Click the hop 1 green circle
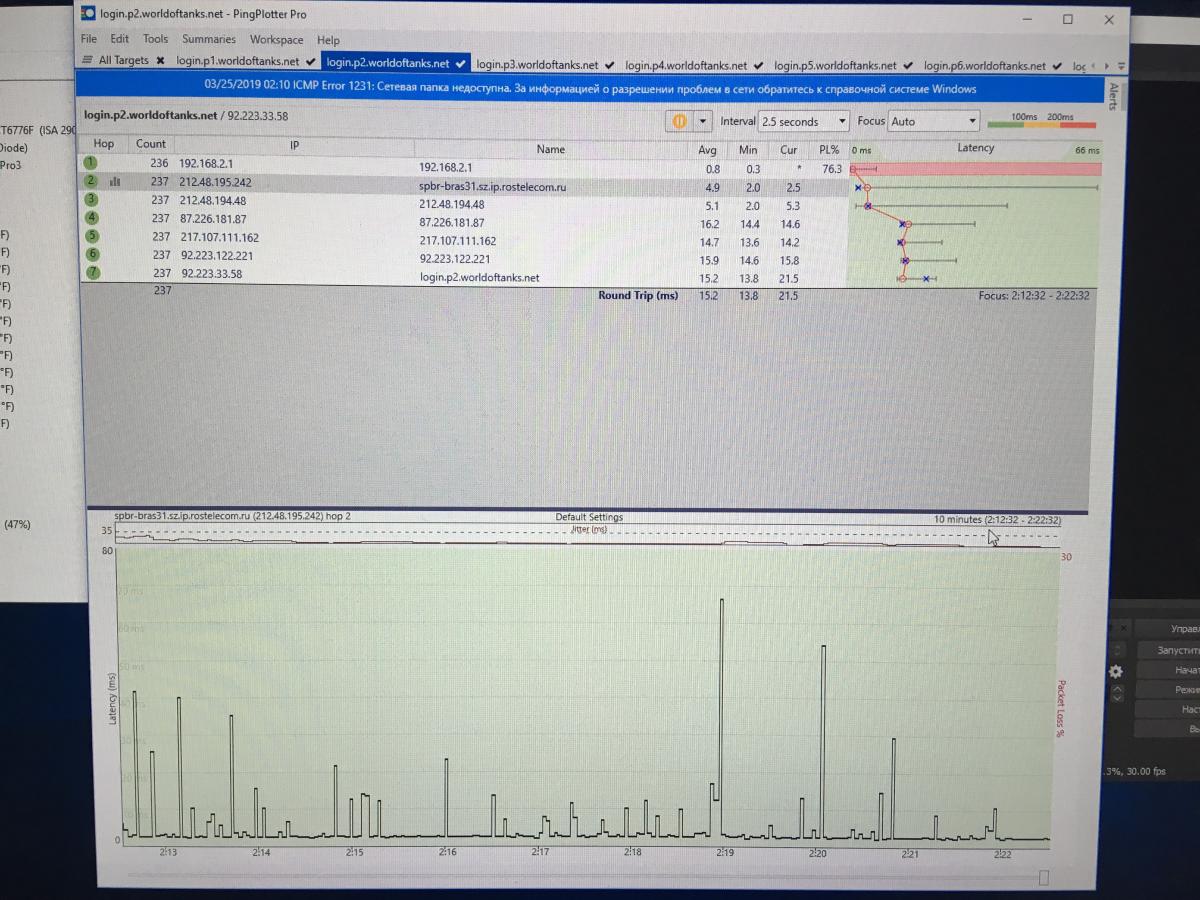The height and width of the screenshot is (900, 1200). pyautogui.click(x=91, y=162)
